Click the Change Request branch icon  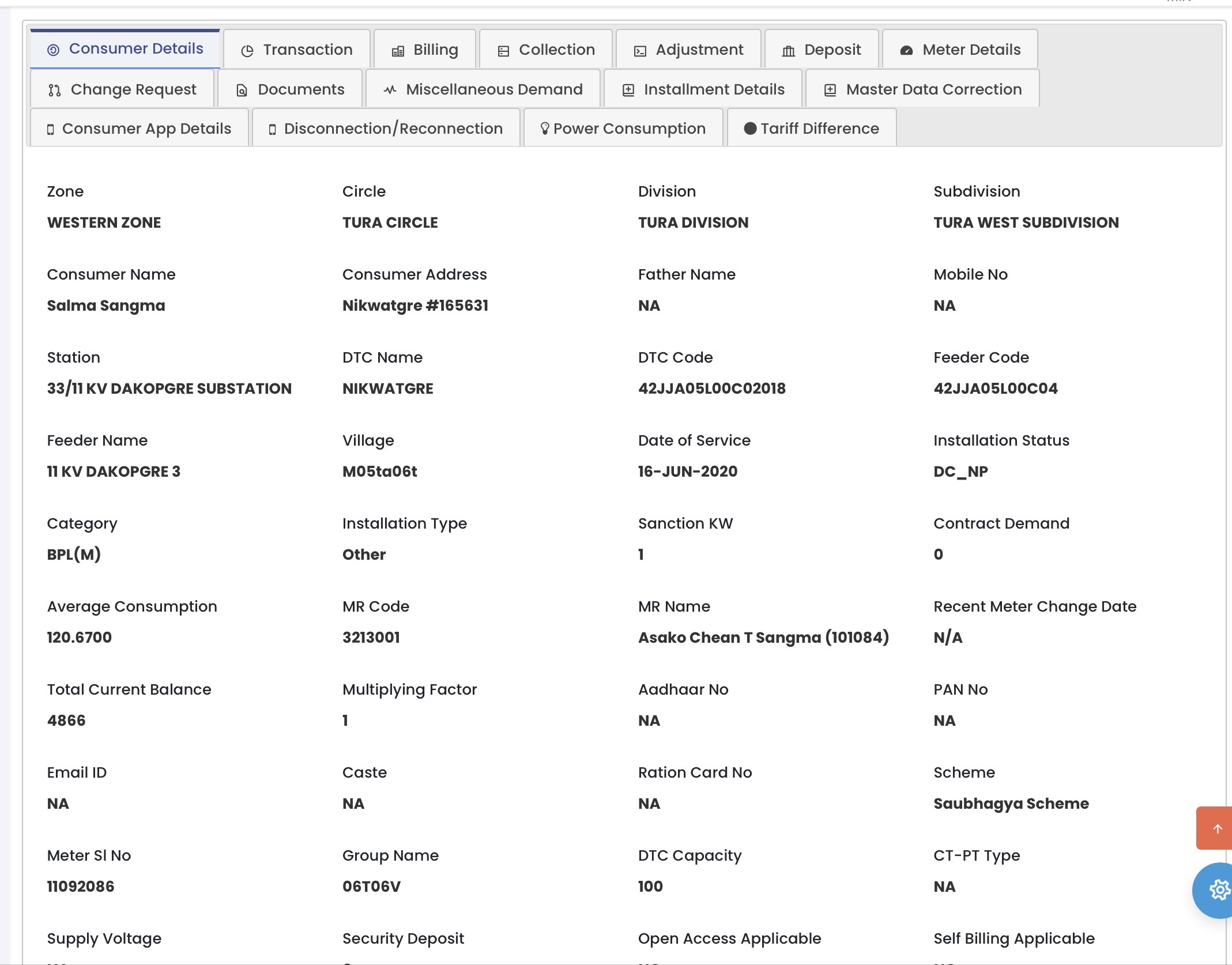tap(55, 90)
